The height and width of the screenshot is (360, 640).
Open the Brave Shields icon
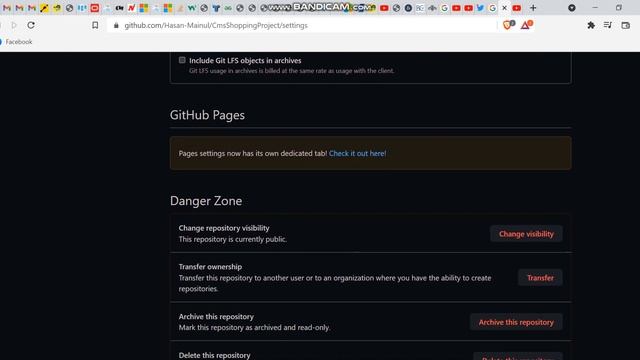tap(508, 25)
